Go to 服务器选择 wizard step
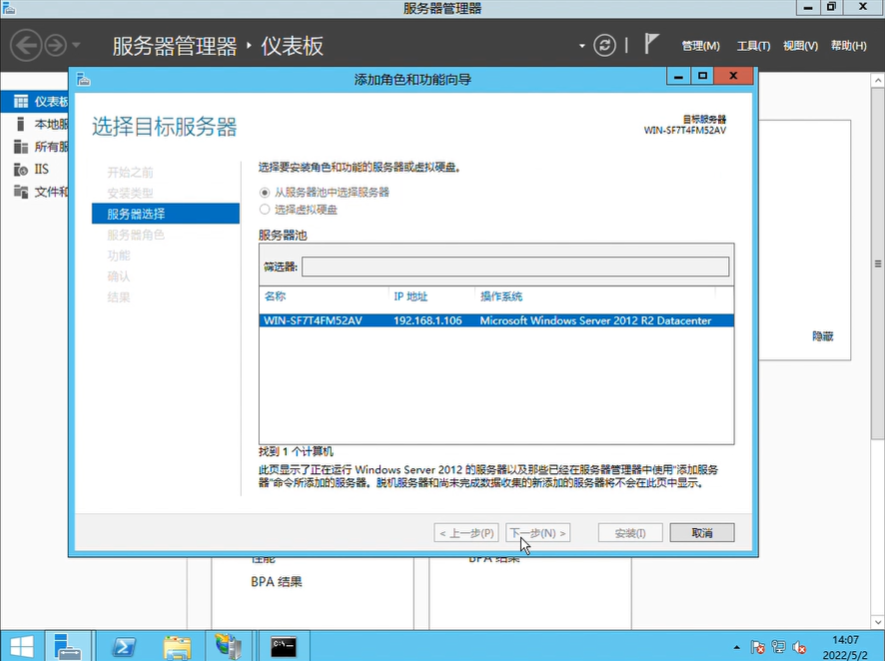The image size is (885, 661). pyautogui.click(x=165, y=213)
